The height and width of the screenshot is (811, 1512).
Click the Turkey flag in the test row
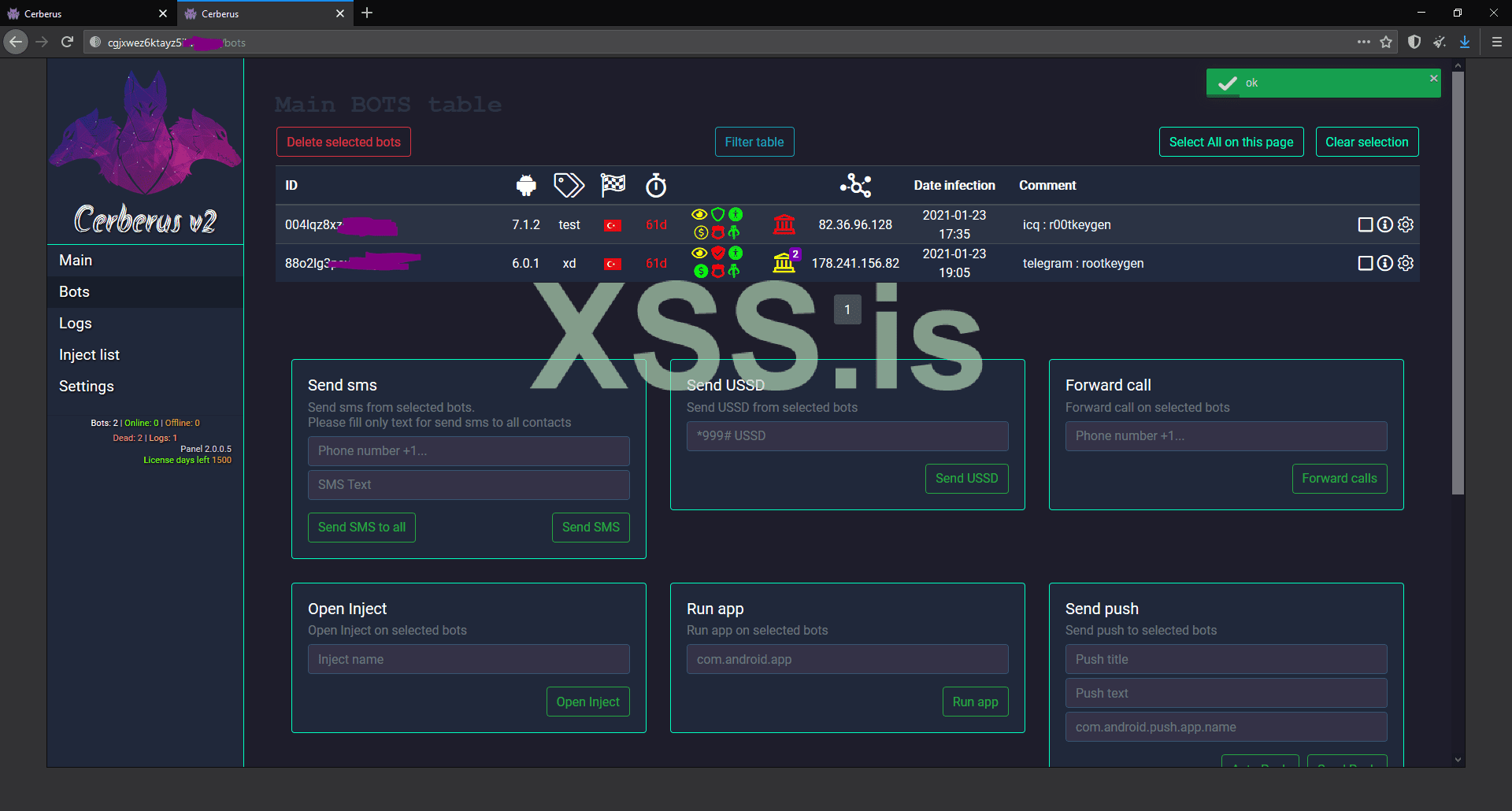613,225
